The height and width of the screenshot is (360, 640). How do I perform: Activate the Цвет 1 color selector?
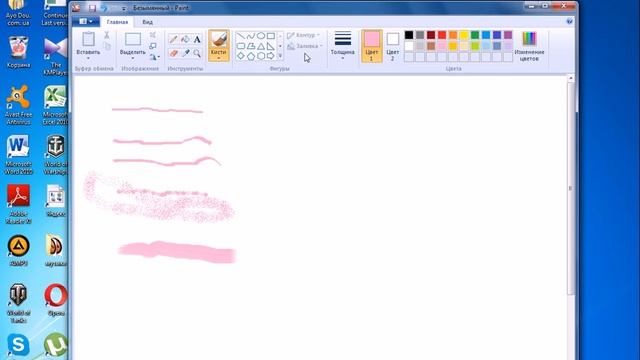click(x=371, y=46)
